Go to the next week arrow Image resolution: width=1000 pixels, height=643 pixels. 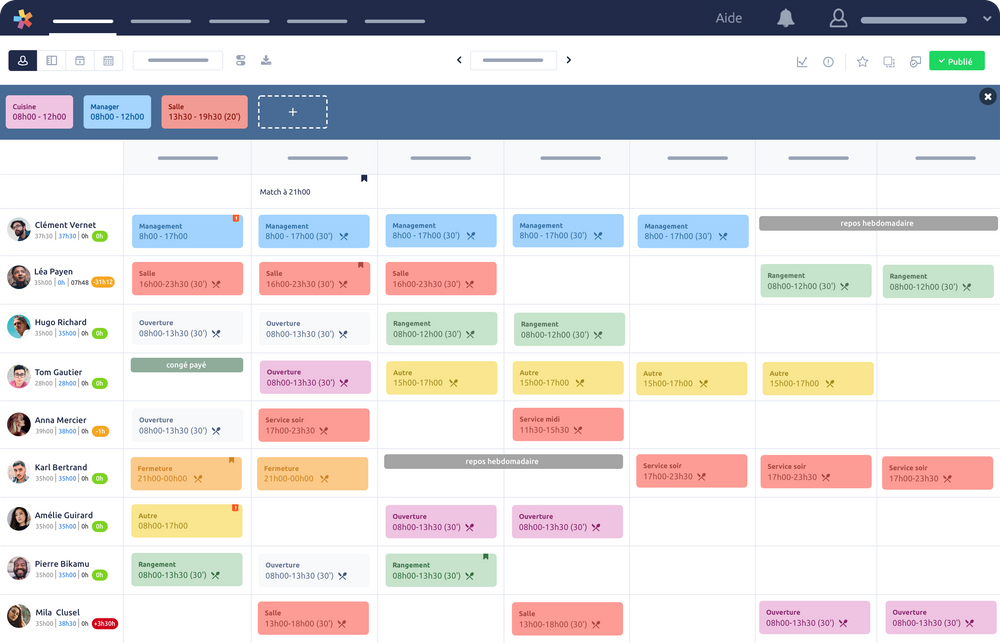coord(569,60)
